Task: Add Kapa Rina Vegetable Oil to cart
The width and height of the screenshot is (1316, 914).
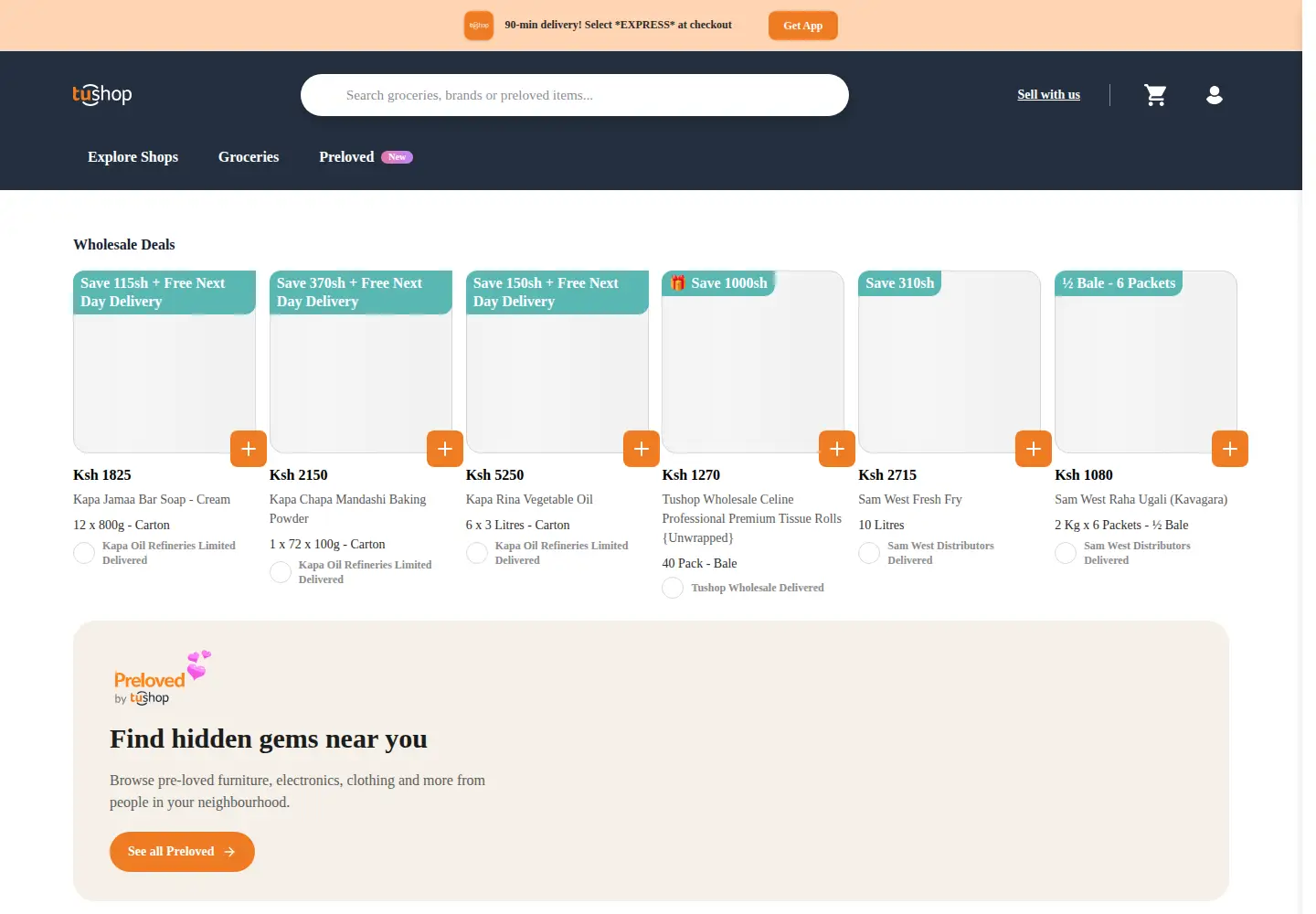Action: coord(642,449)
